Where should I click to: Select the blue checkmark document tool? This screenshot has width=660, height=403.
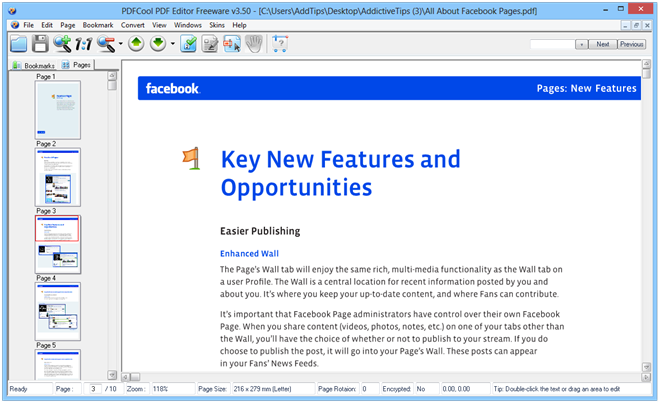pos(188,44)
